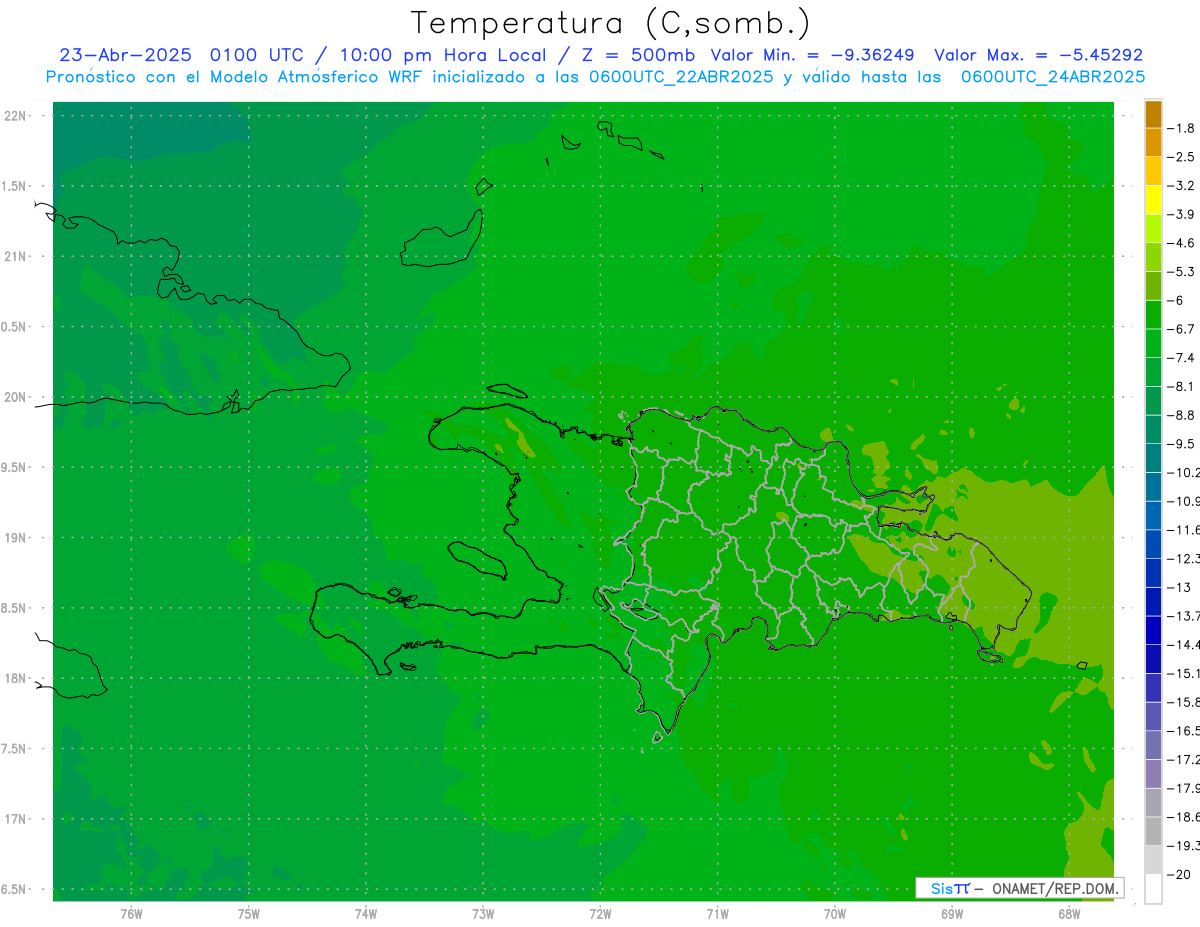Image resolution: width=1200 pixels, height=927 pixels.
Task: Click the orange swatch above the -1.8 label
Action: point(1154,114)
